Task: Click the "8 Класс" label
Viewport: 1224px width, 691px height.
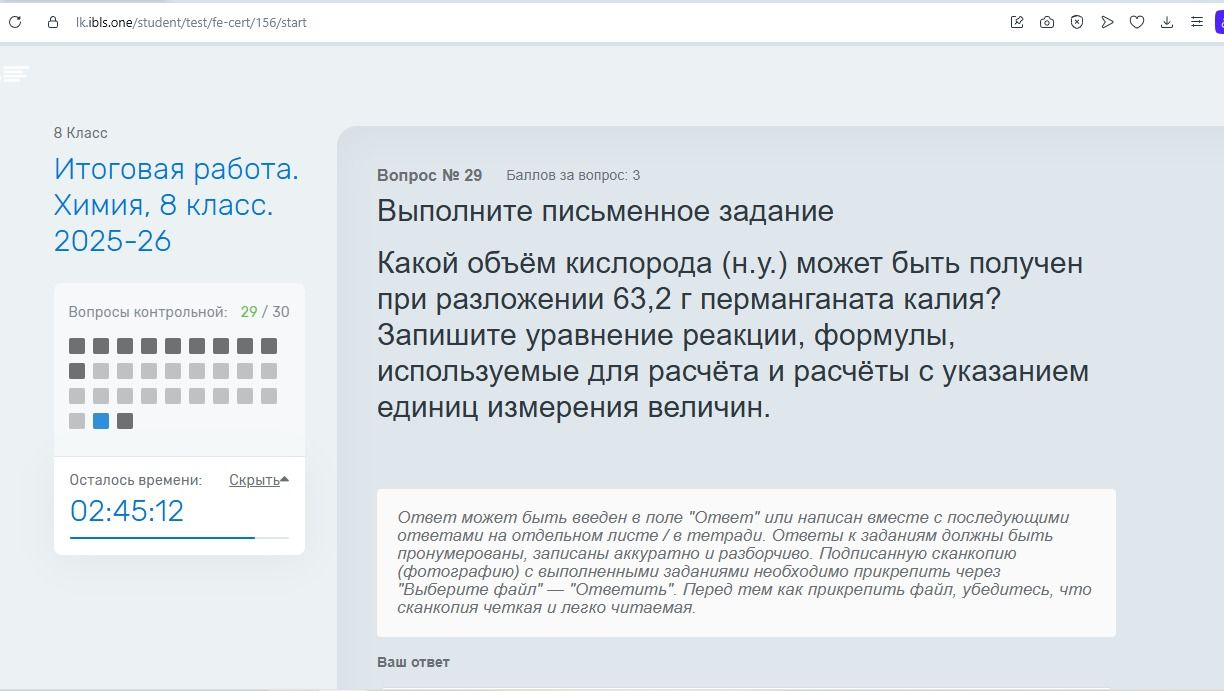Action: (81, 133)
